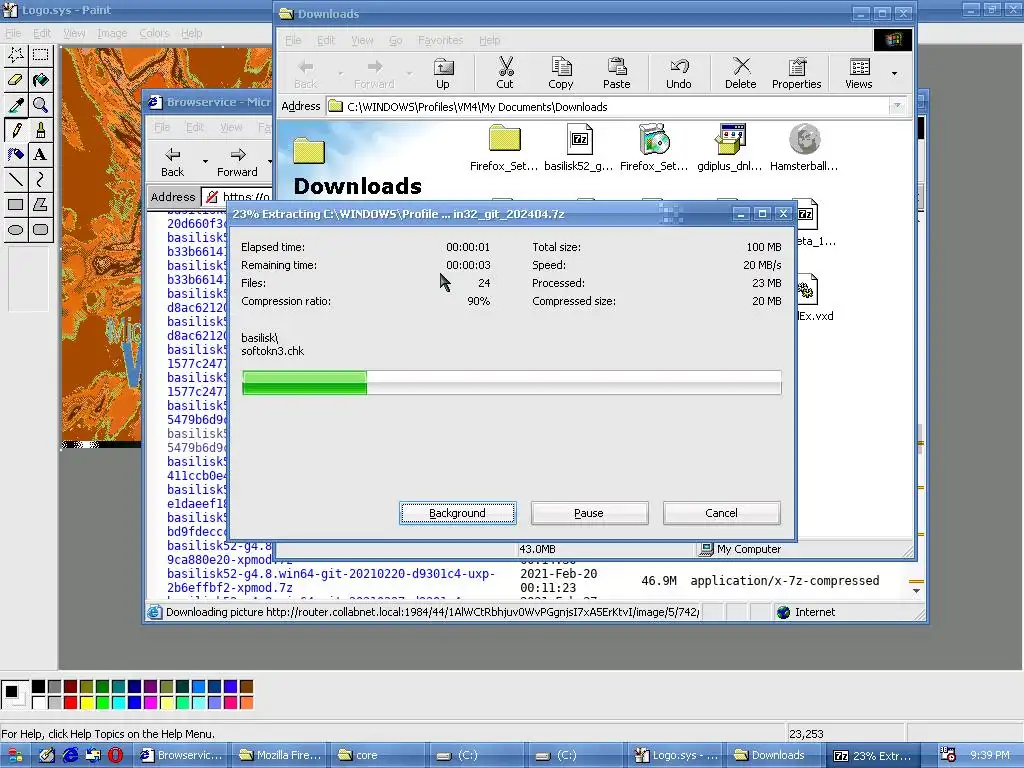This screenshot has height=768, width=1024.
Task: Go Up one folder in Downloads window
Action: click(x=443, y=73)
